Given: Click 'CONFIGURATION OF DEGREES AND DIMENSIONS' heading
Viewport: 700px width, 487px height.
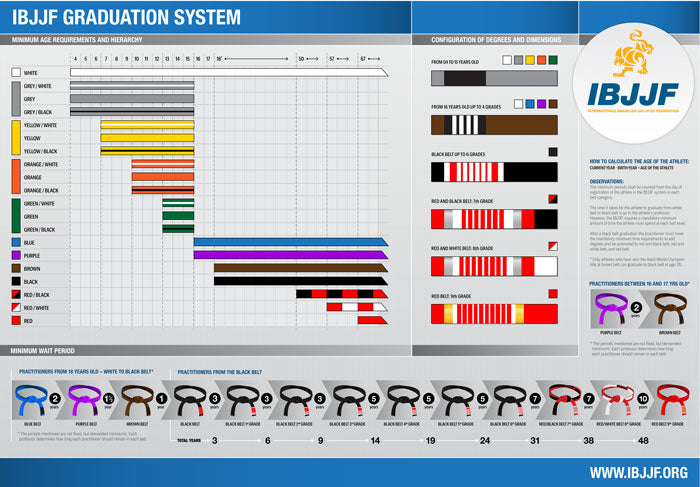Looking at the screenshot, I should point(496,40).
